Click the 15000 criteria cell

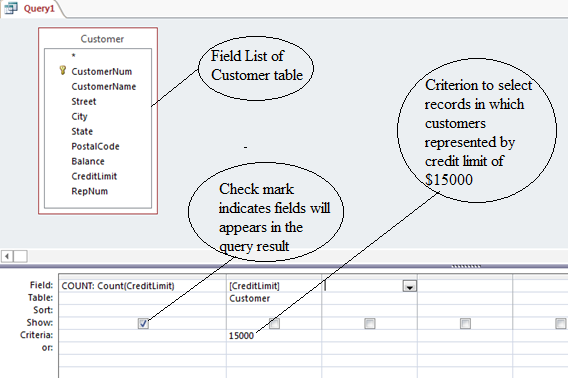[274, 336]
